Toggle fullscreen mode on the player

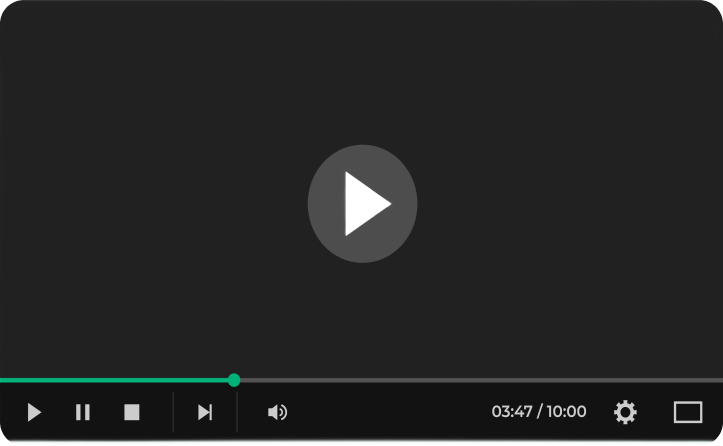click(688, 412)
